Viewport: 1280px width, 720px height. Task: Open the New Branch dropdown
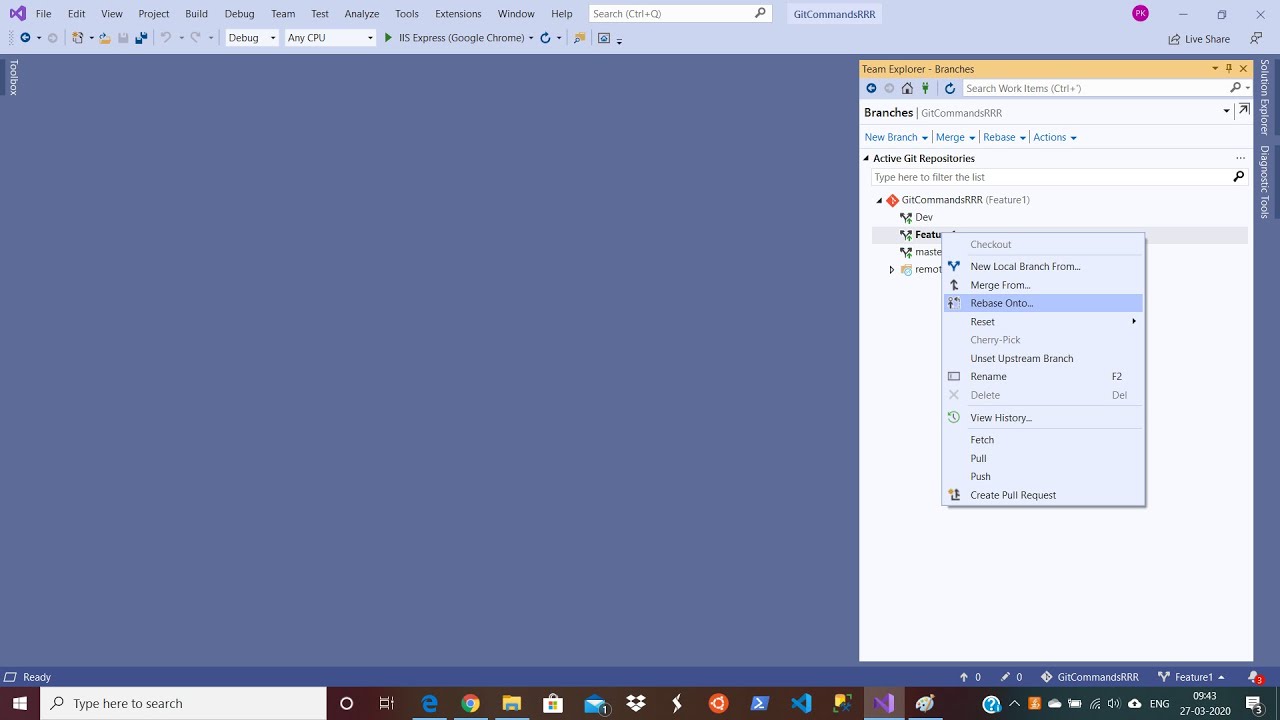click(896, 137)
